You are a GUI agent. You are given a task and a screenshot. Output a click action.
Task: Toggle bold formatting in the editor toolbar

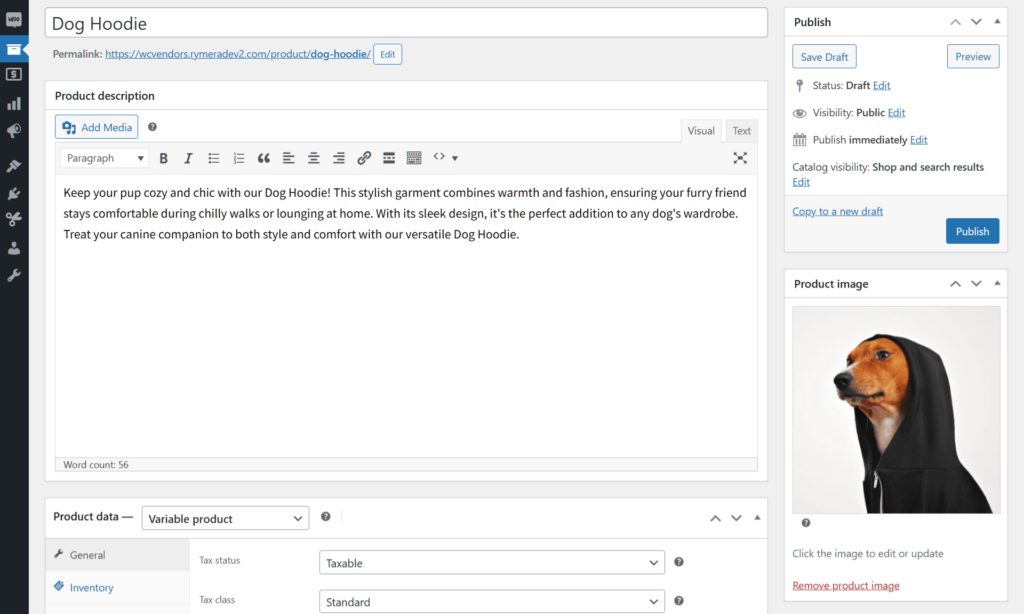[x=163, y=158]
